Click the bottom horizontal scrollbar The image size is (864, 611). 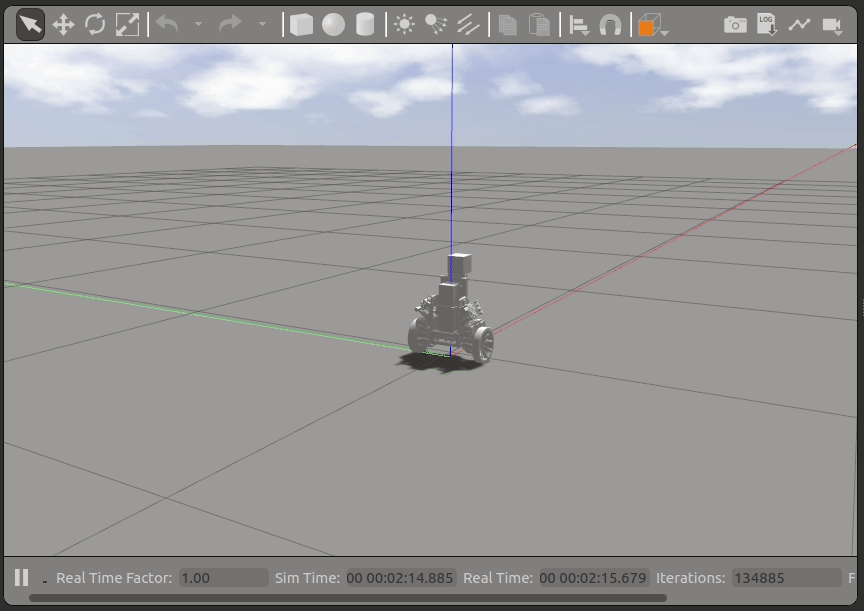pos(348,598)
